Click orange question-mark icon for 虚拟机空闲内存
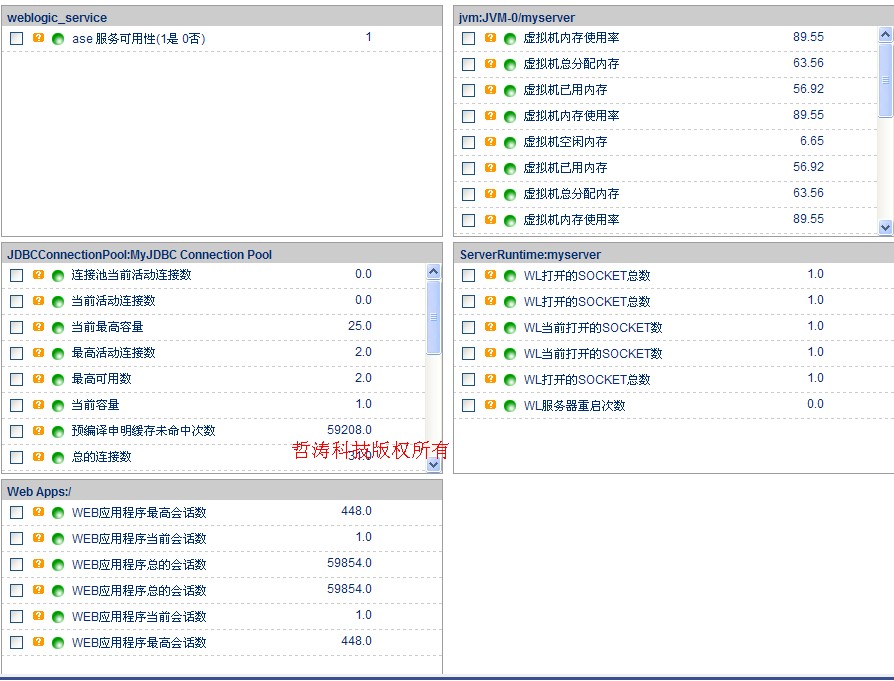 (x=490, y=142)
